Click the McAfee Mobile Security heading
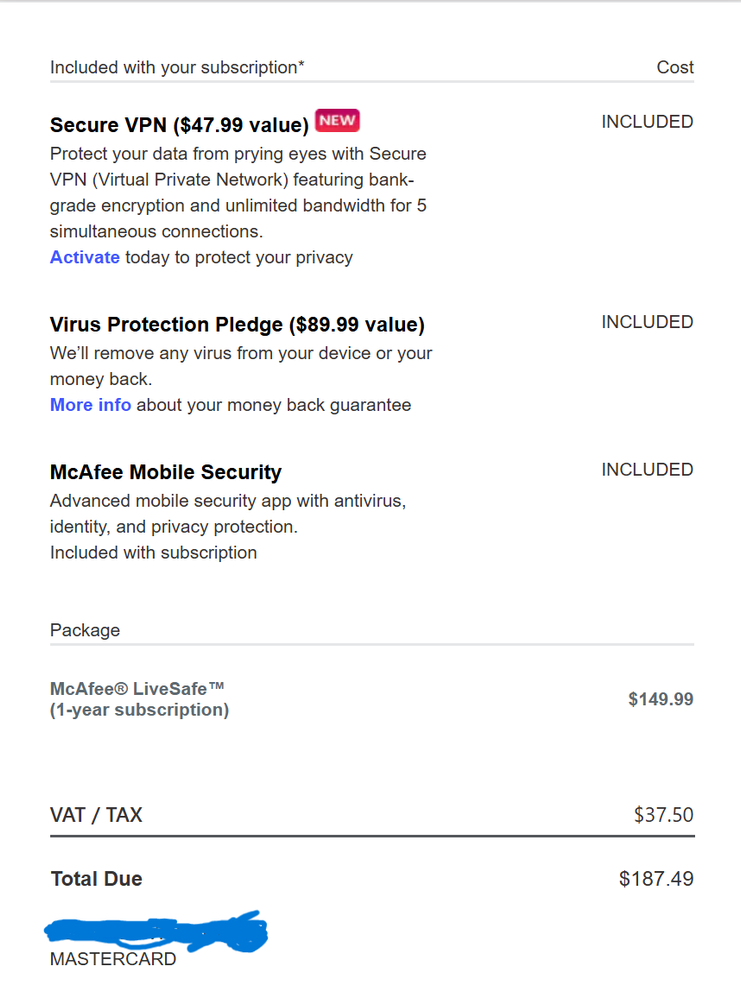 [166, 472]
